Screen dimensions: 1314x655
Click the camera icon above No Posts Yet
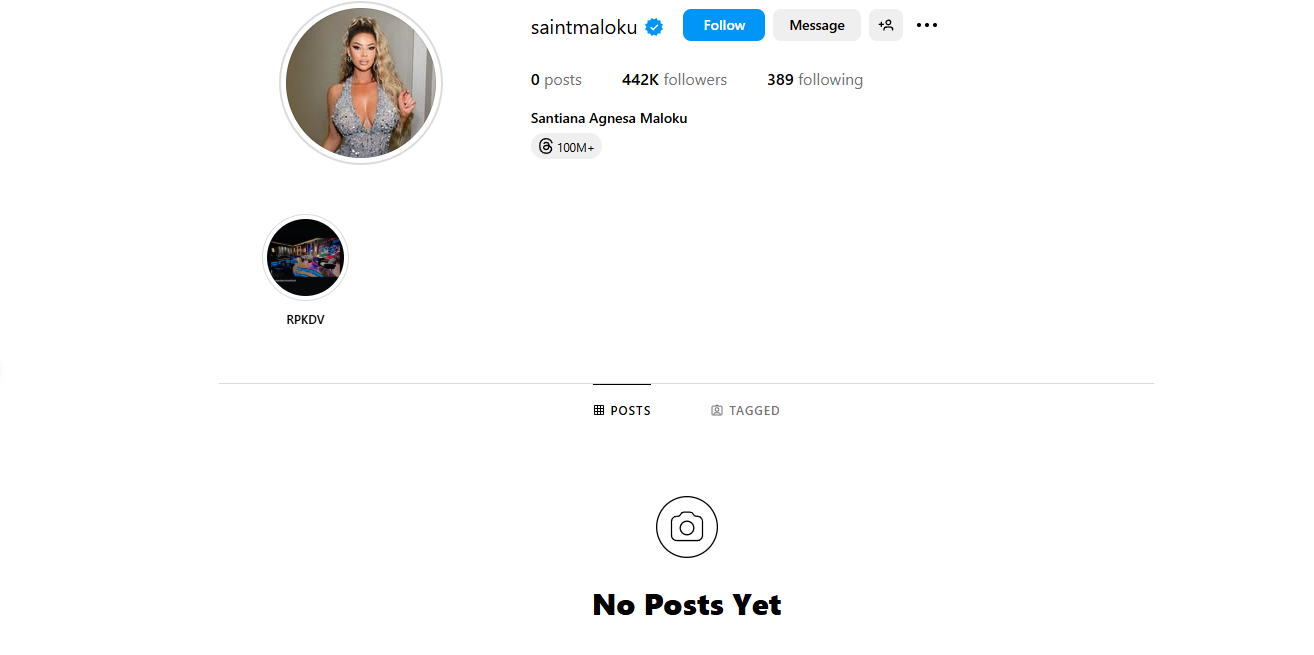[687, 527]
